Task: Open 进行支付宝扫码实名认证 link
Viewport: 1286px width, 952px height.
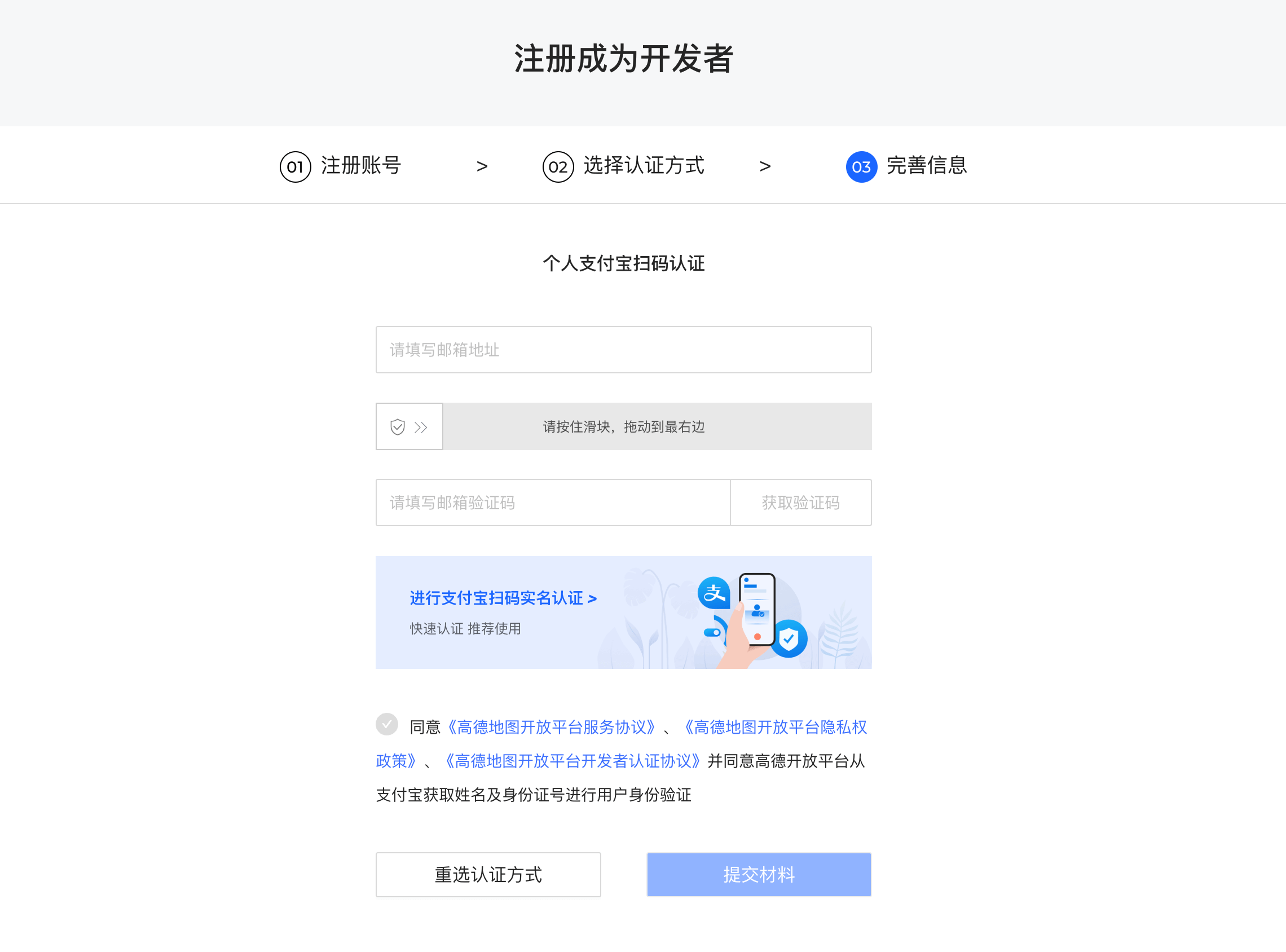Action: click(x=503, y=598)
